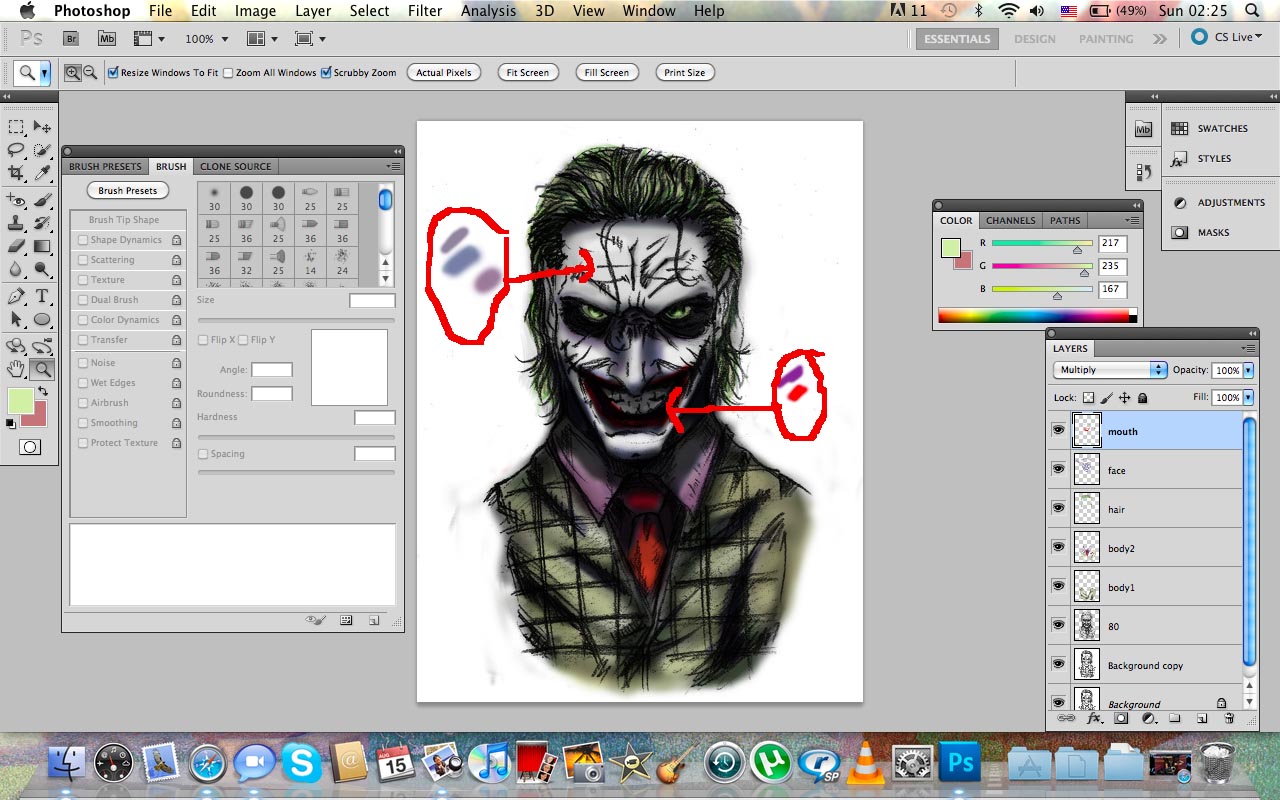Image resolution: width=1280 pixels, height=800 pixels.
Task: Uncheck the Scrubby Zoom option
Action: (x=326, y=72)
